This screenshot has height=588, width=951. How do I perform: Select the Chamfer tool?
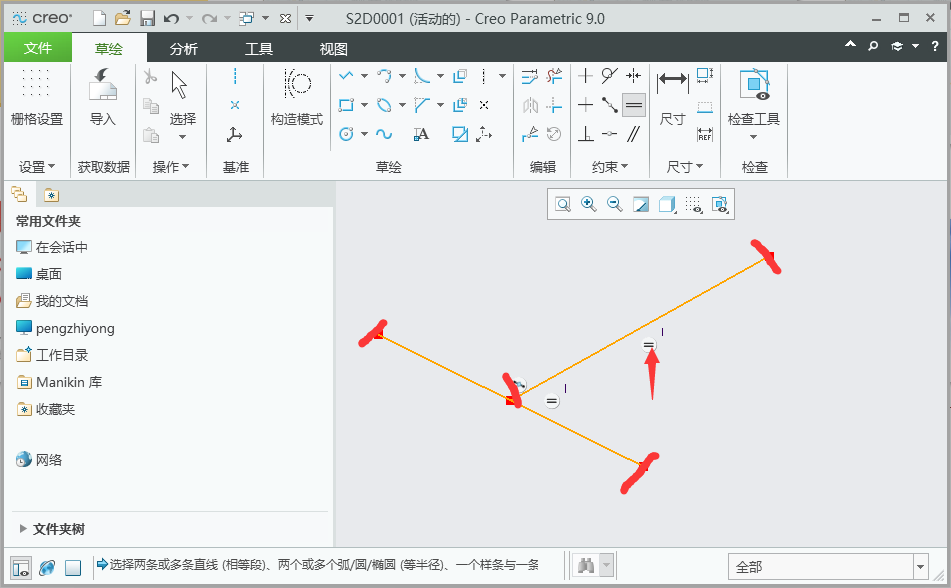422,105
